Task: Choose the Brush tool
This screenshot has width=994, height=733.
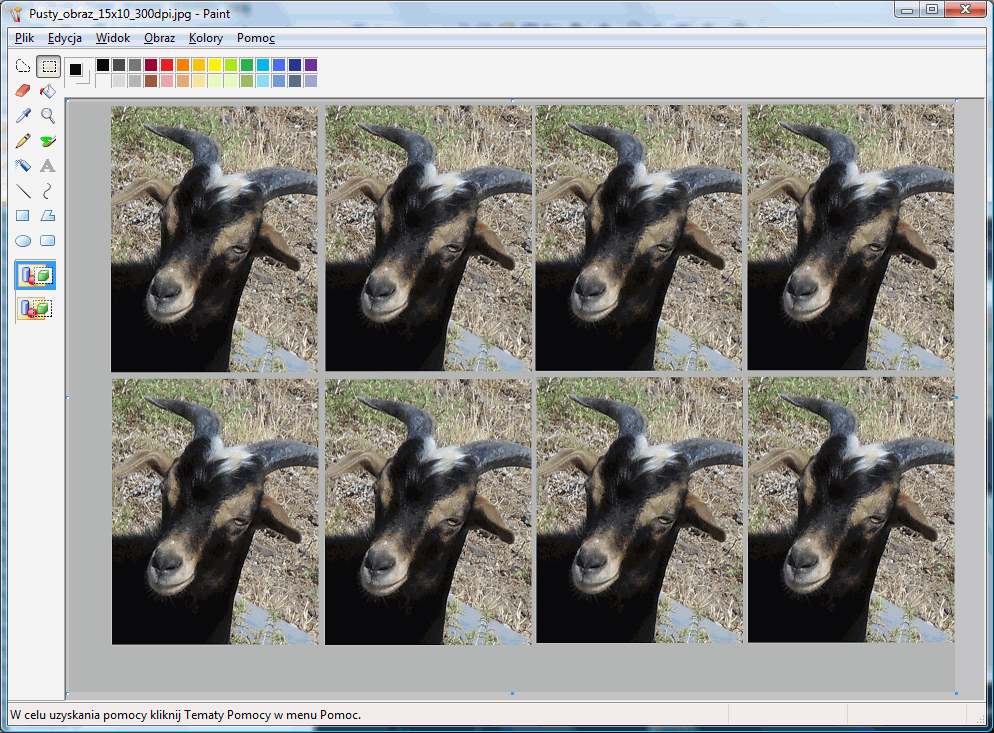Action: pyautogui.click(x=47, y=141)
